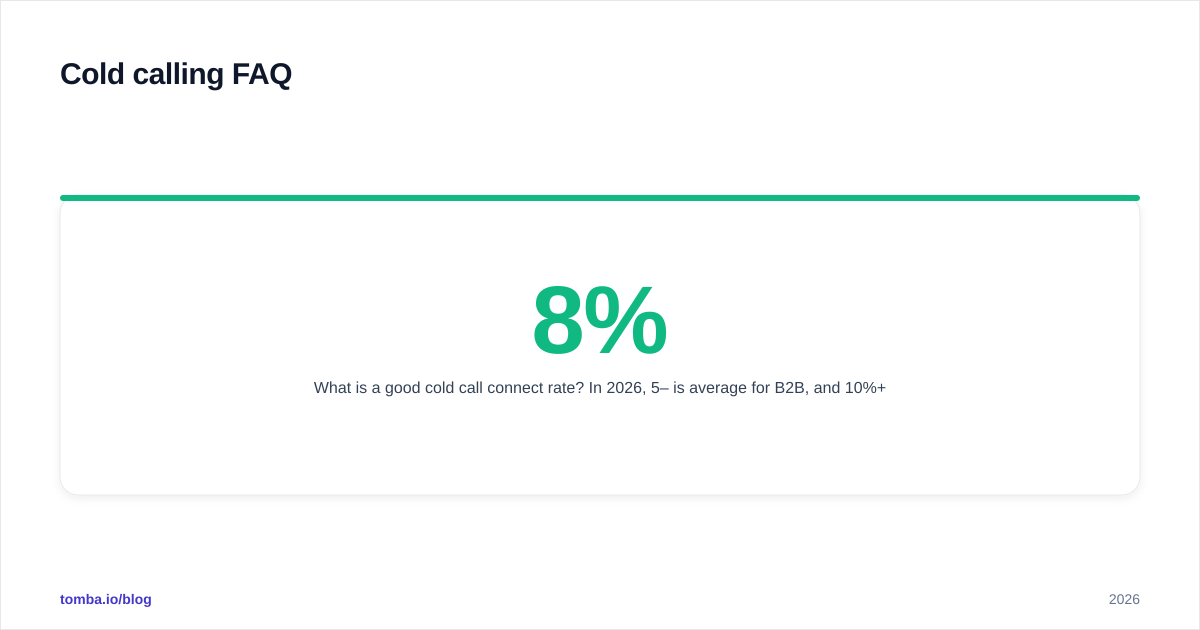The height and width of the screenshot is (630, 1200).
Task: Click the Cold calling FAQ heading
Action: click(x=176, y=74)
